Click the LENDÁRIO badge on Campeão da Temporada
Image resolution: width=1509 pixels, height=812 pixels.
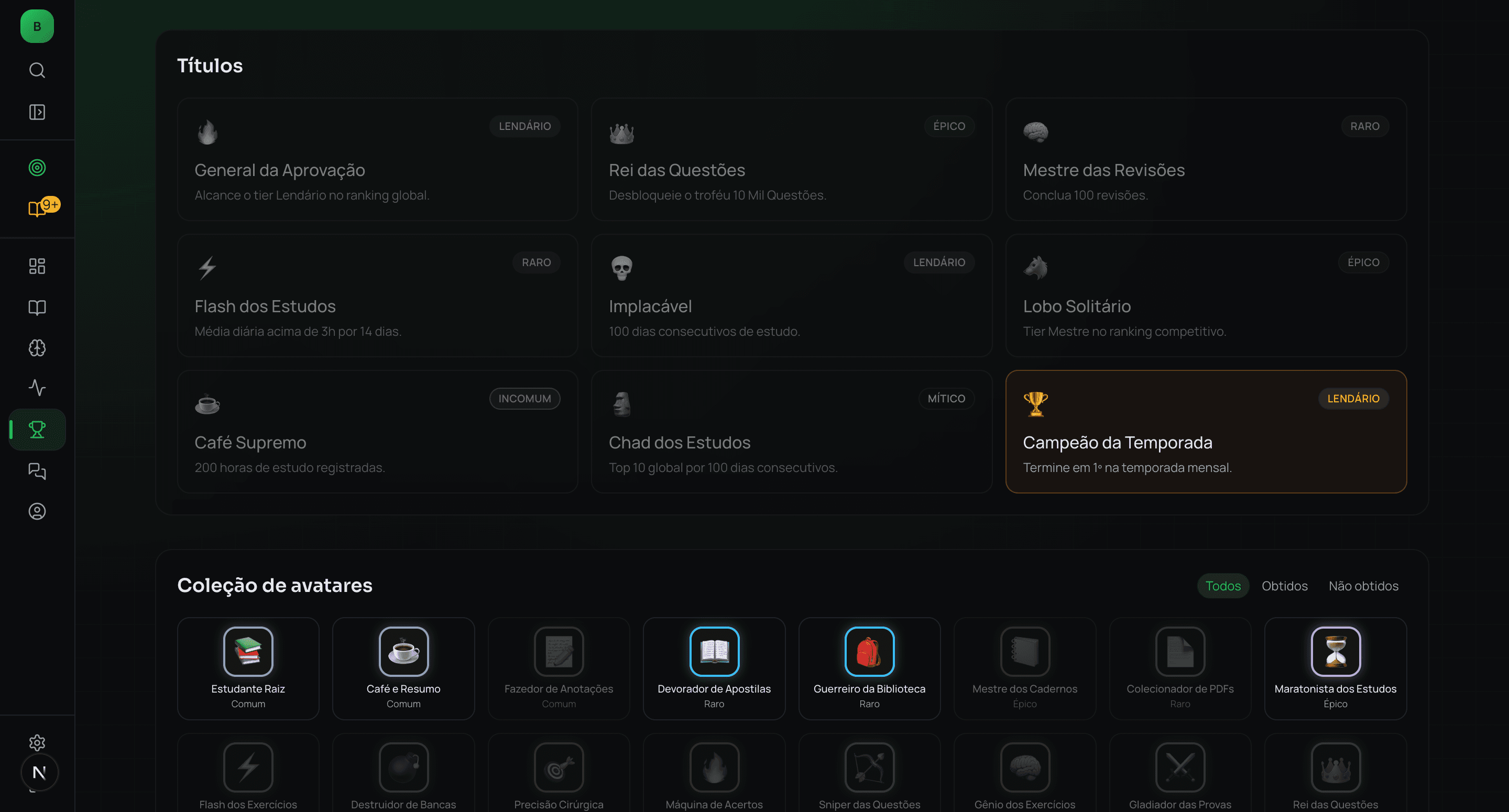point(1353,398)
